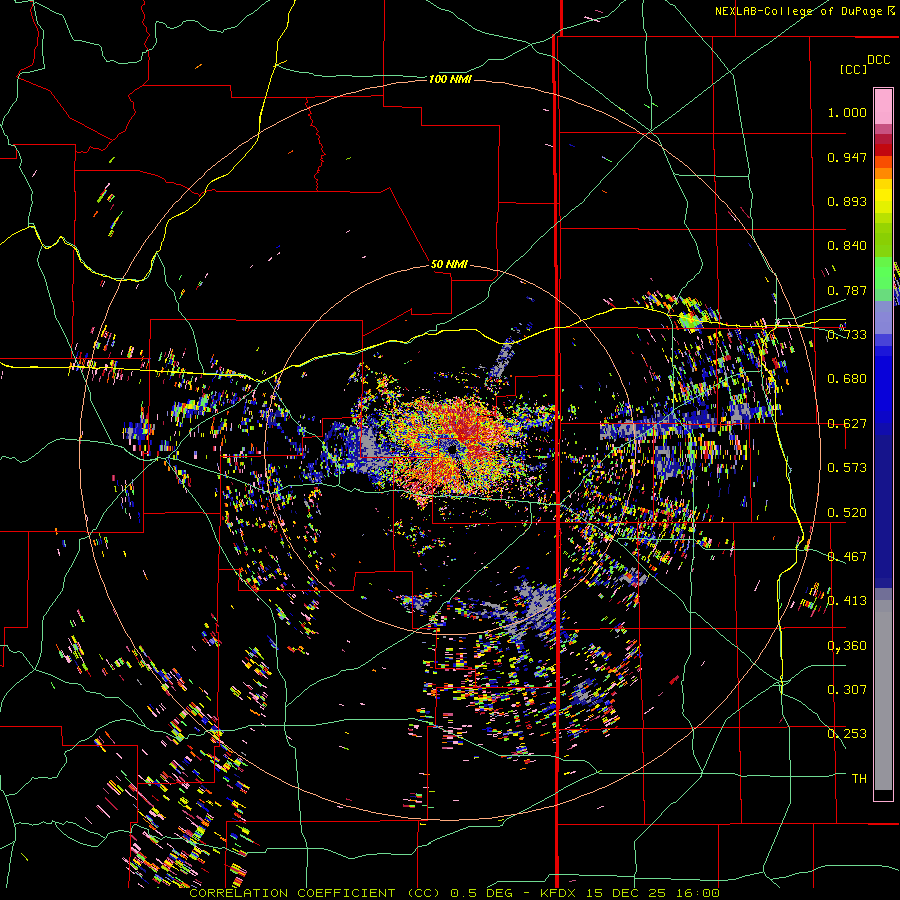Image resolution: width=900 pixels, height=900 pixels.
Task: Pick the pink segment atop the color bar
Action: (883, 106)
